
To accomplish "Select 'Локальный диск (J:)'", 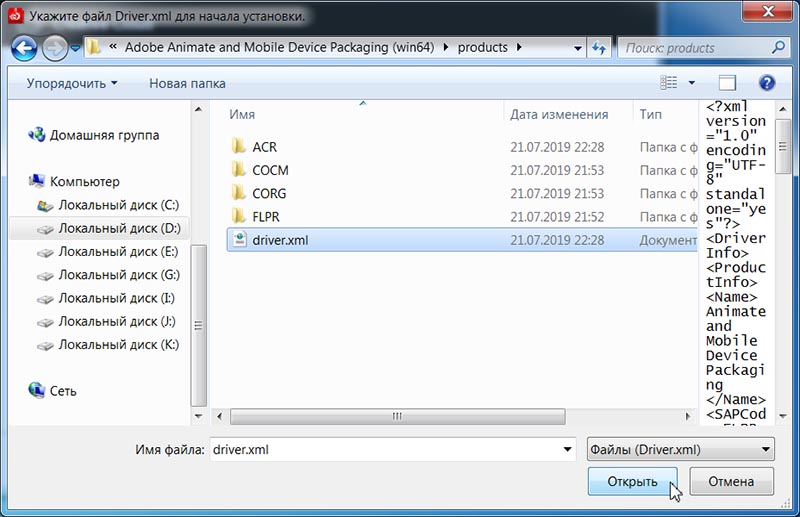I will click(x=117, y=322).
